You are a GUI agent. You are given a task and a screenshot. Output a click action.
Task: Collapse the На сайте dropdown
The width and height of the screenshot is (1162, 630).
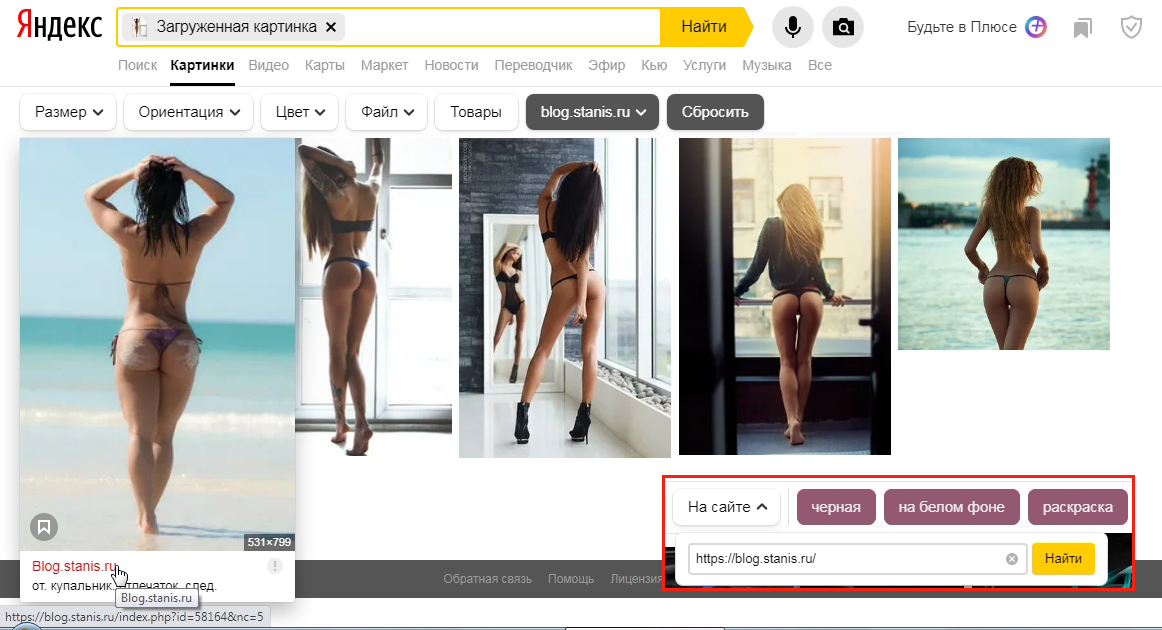tap(727, 507)
